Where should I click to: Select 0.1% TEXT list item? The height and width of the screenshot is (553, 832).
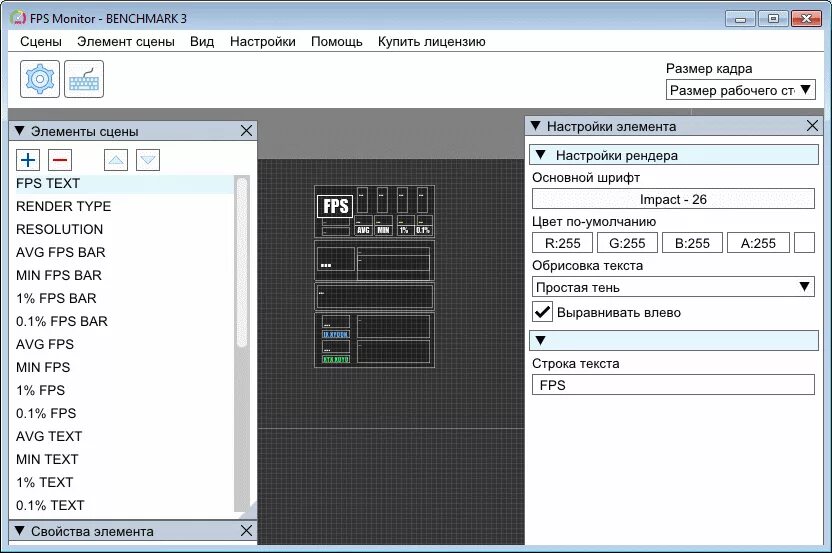pyautogui.click(x=125, y=505)
